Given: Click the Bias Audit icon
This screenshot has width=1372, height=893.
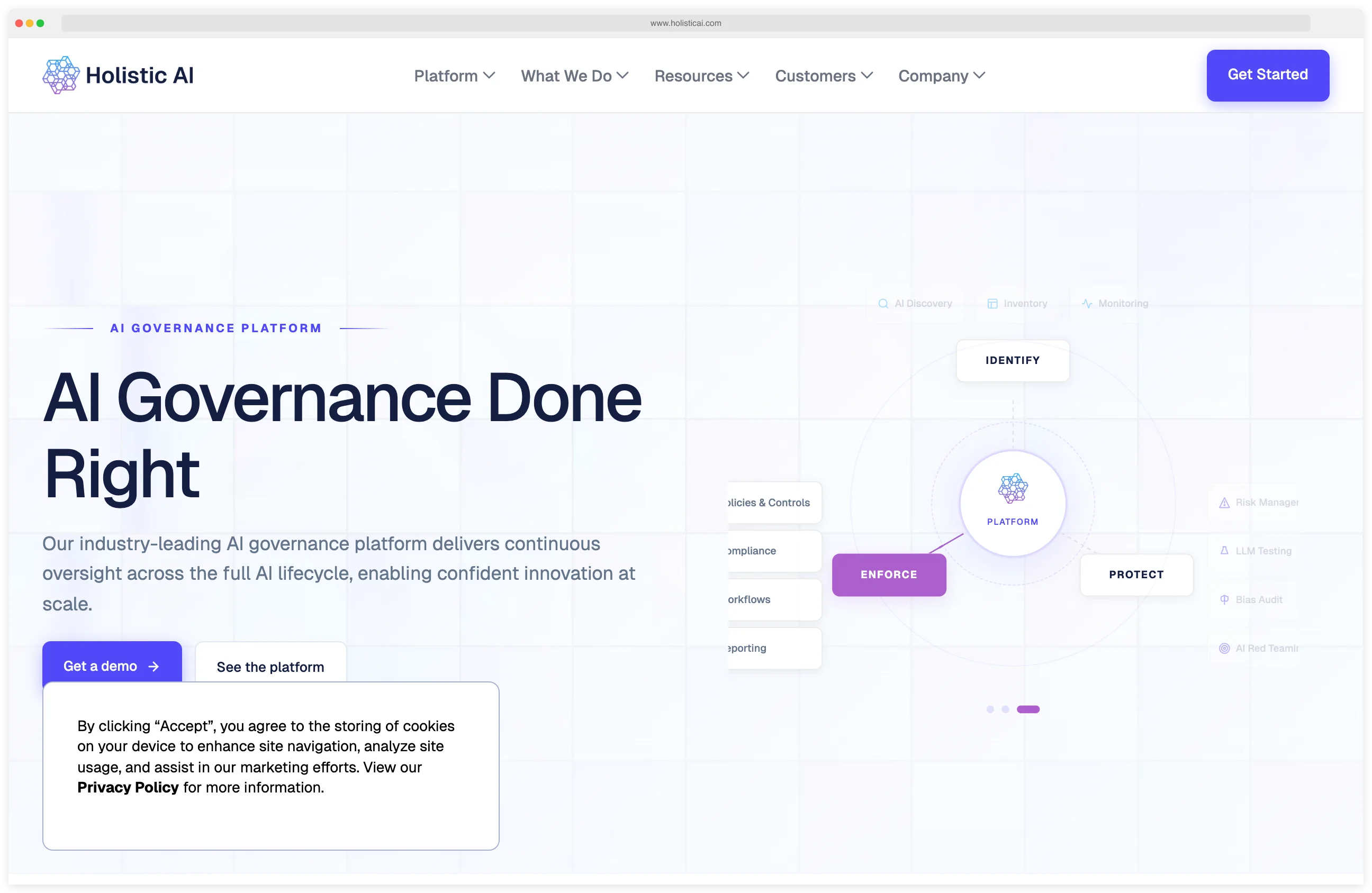Looking at the screenshot, I should (1224, 599).
